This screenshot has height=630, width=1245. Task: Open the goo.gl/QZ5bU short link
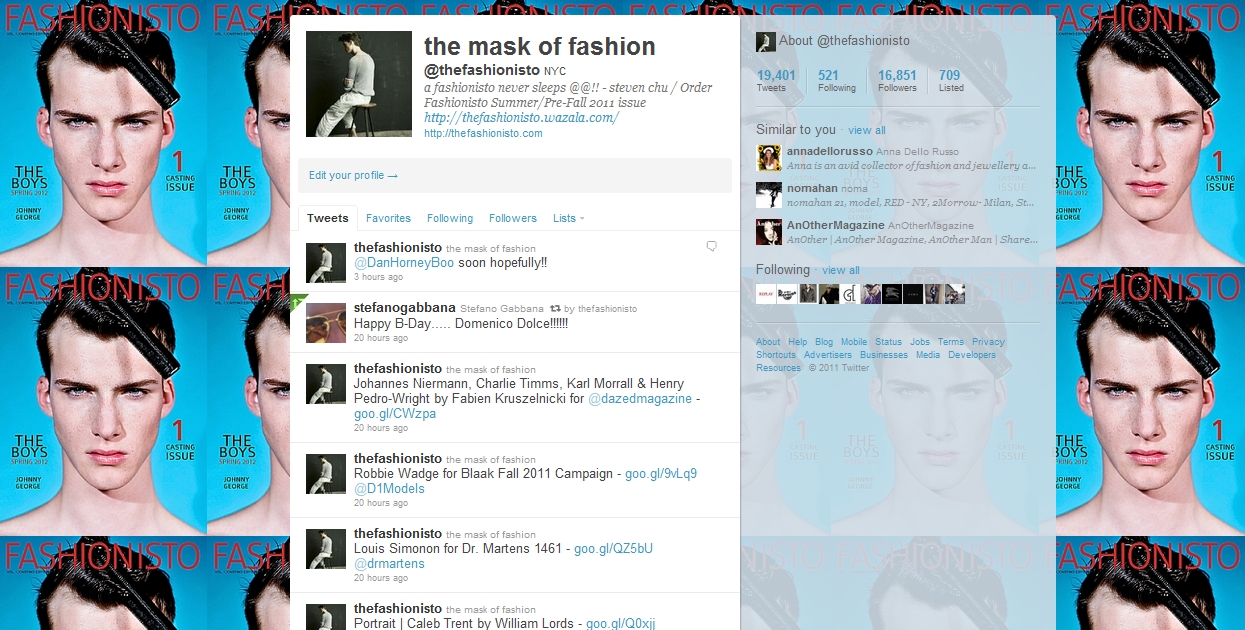point(613,548)
